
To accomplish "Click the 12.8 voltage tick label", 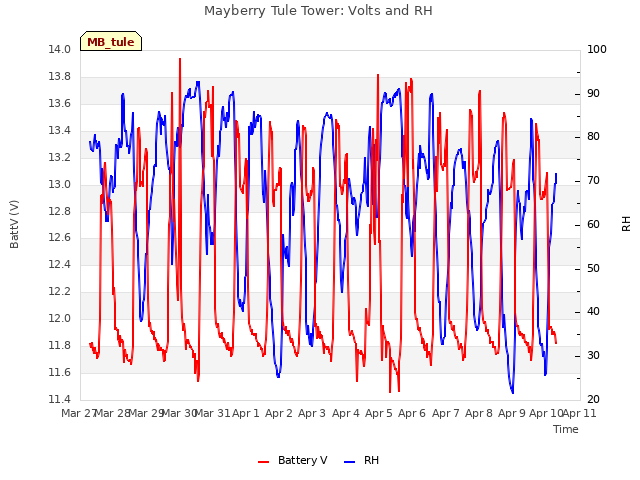I will [59, 211].
